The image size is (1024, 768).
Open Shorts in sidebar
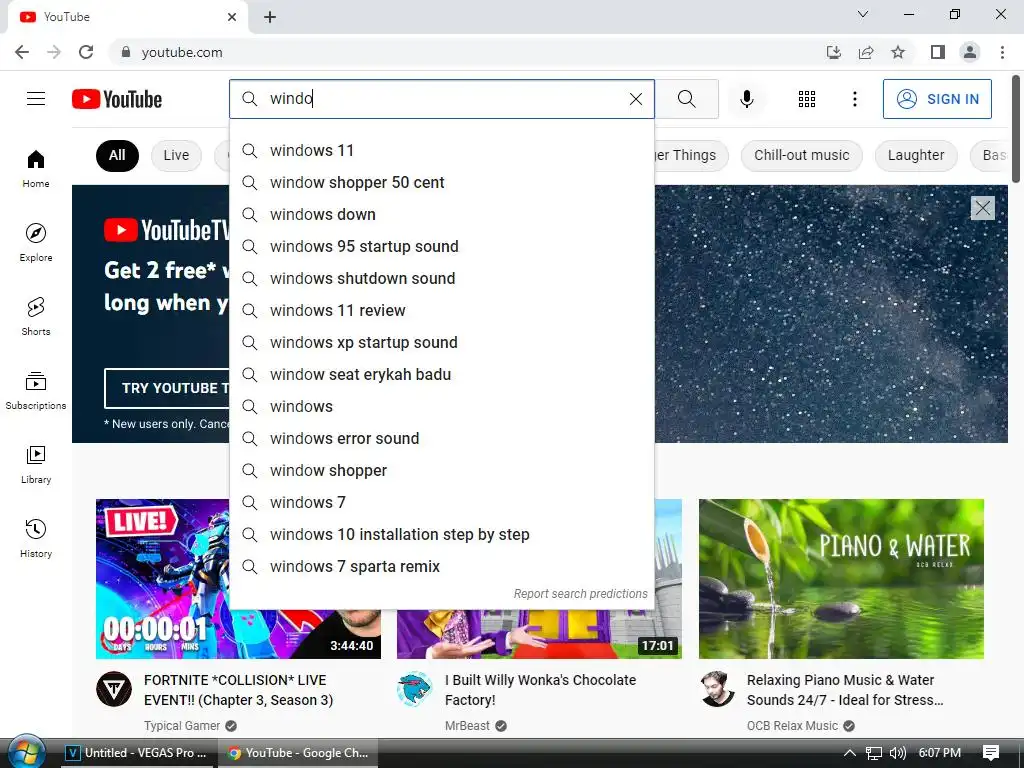coord(36,316)
